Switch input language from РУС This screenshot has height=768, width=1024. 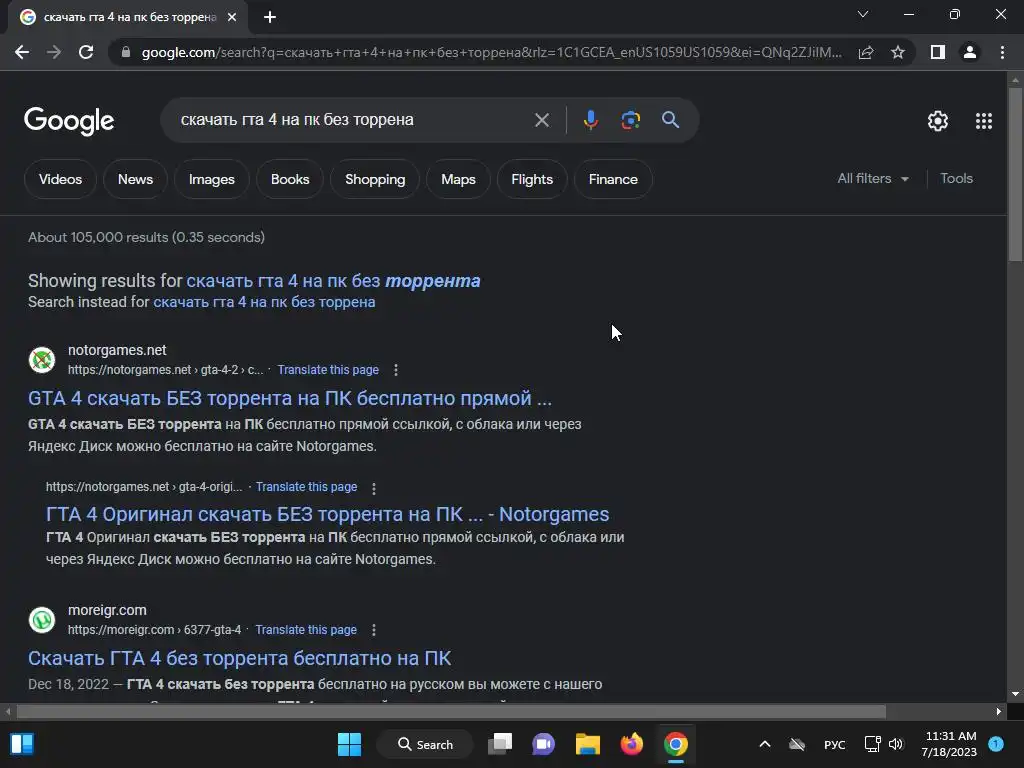[835, 744]
